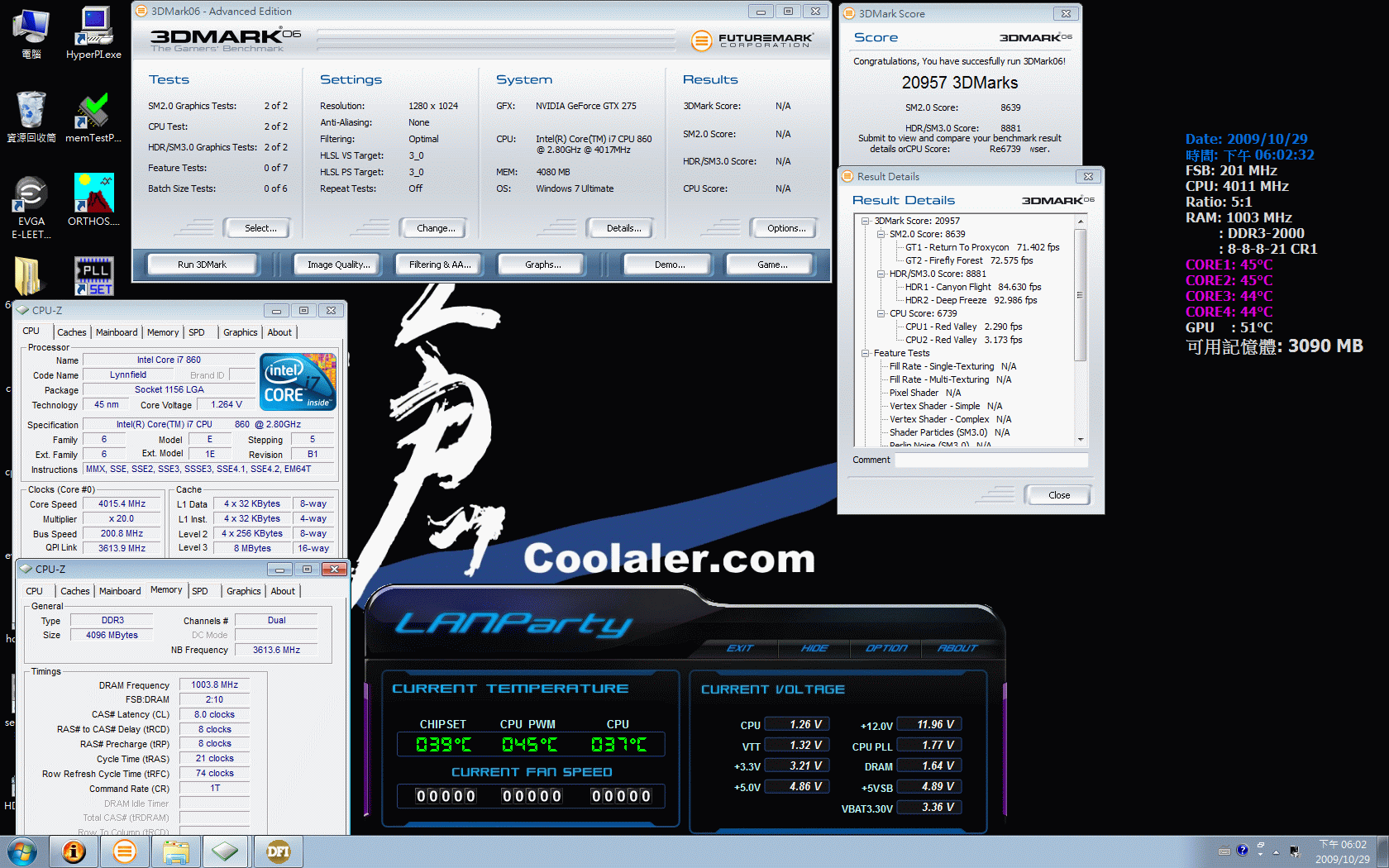
Task: Click HIDE in LANParty monitor
Action: point(814,648)
